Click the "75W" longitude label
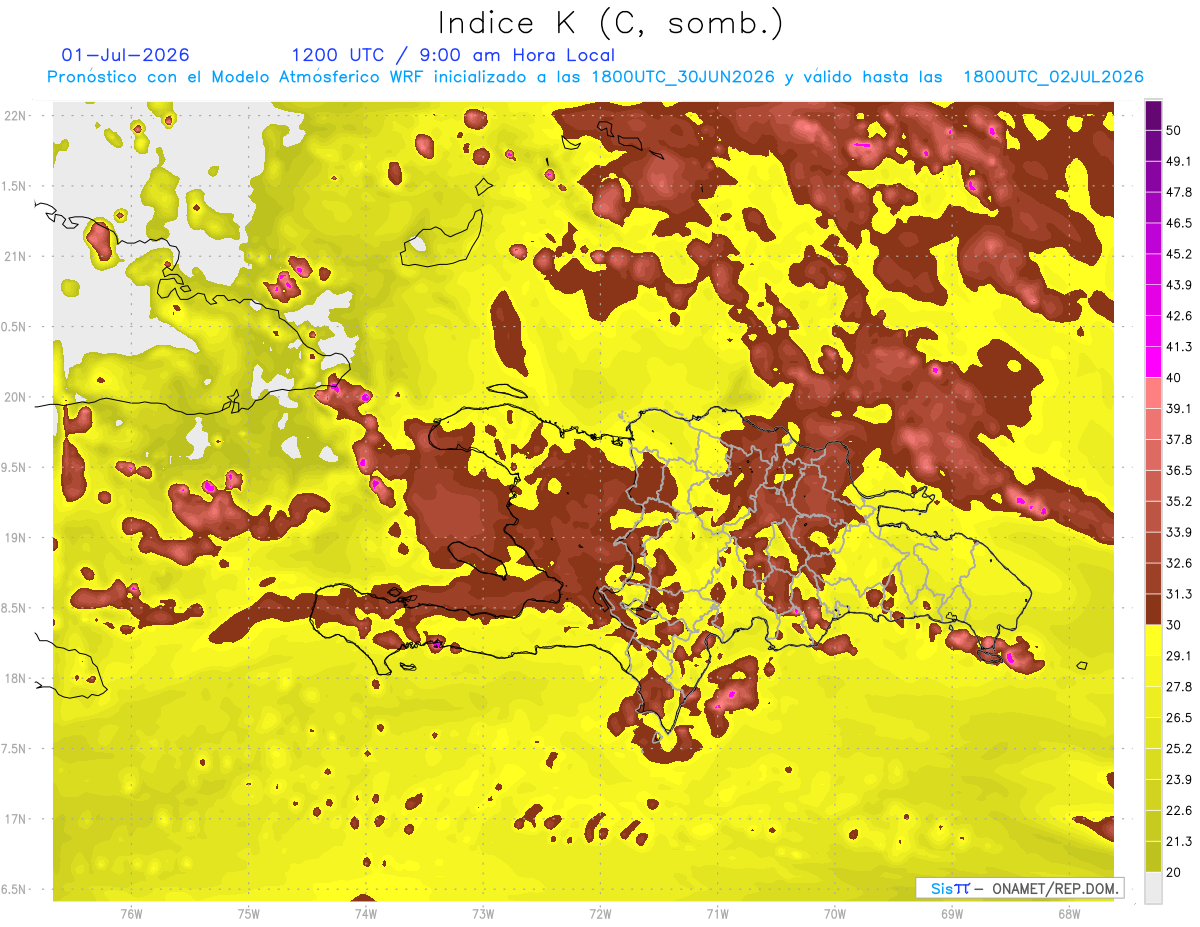This screenshot has height=927, width=1200. tap(249, 913)
